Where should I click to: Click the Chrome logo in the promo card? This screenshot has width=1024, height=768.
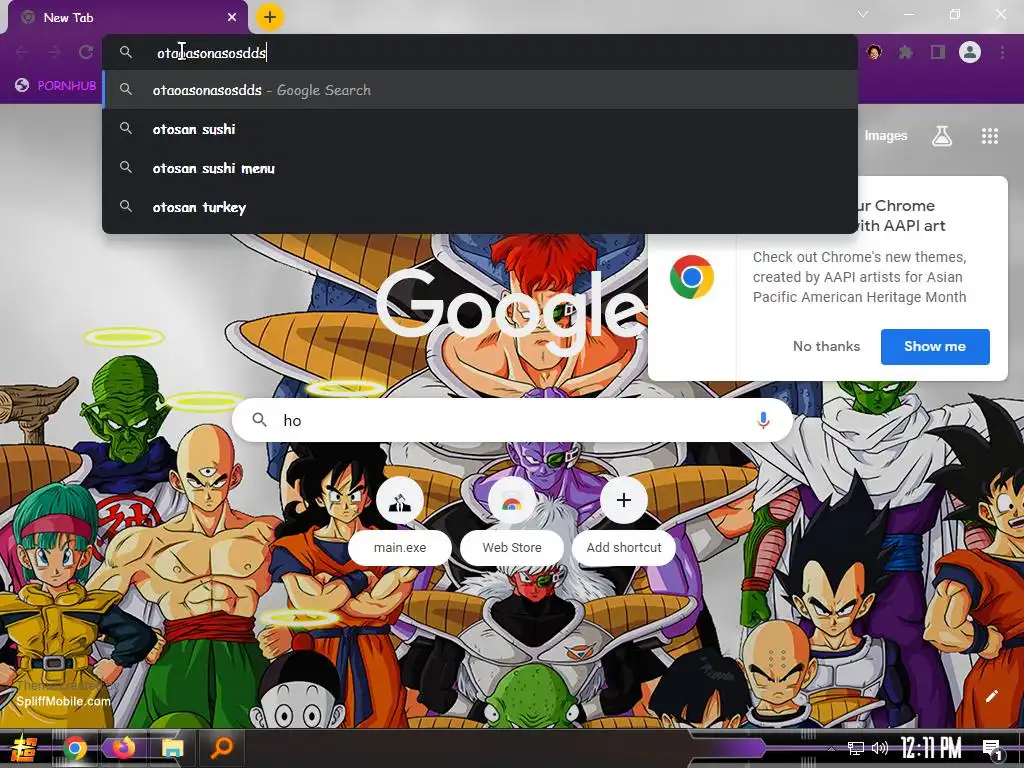point(692,278)
